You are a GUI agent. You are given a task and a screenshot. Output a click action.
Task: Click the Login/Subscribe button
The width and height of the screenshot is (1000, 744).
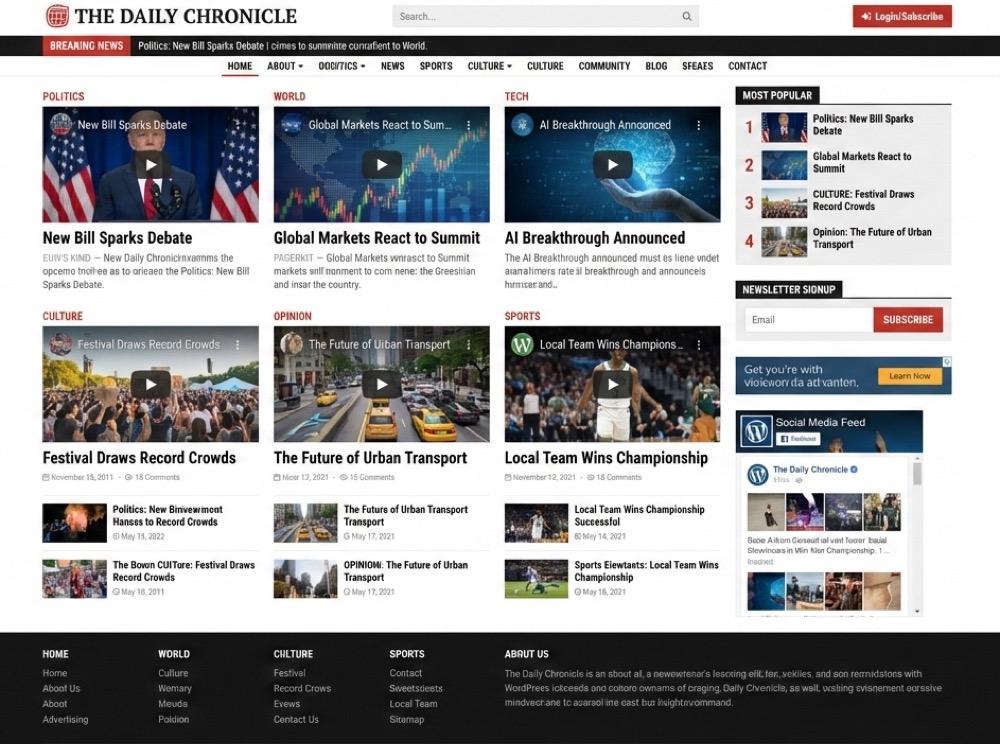click(901, 16)
